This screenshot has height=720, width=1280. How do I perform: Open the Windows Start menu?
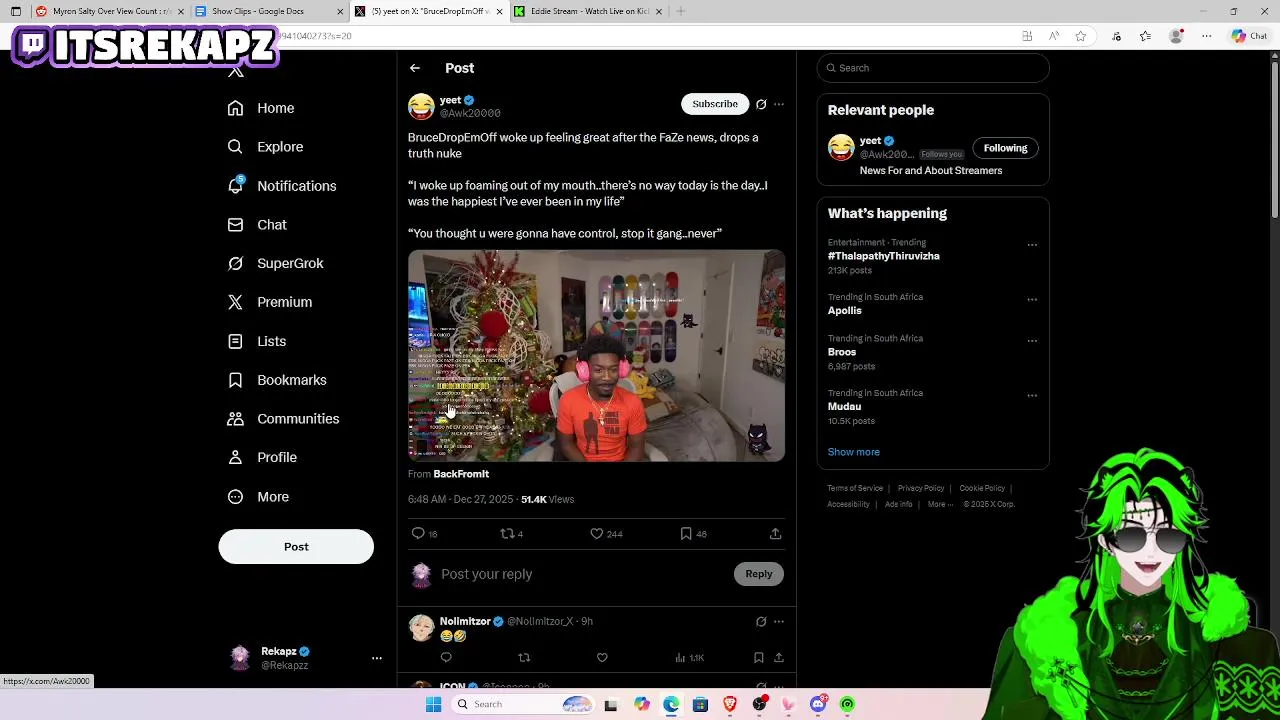tap(433, 704)
